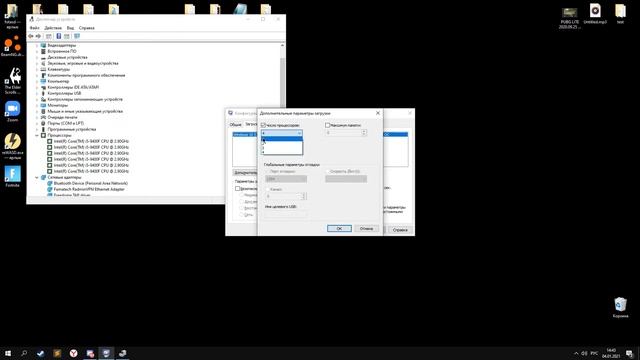
Task: Toggle the Безопасный режим checkbox in msconfig
Action: click(x=237, y=189)
